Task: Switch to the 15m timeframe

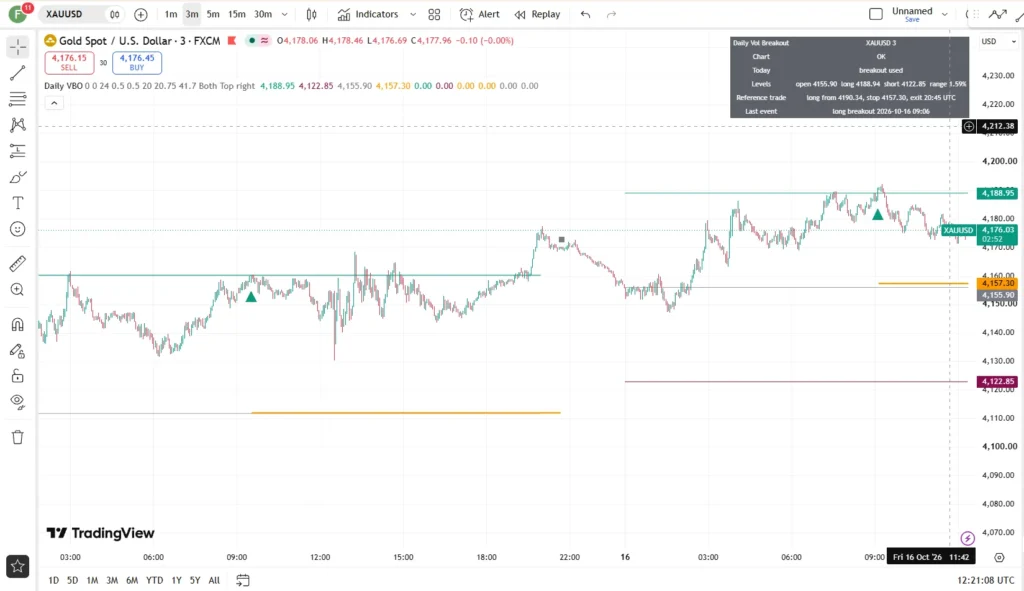Action: [236, 14]
